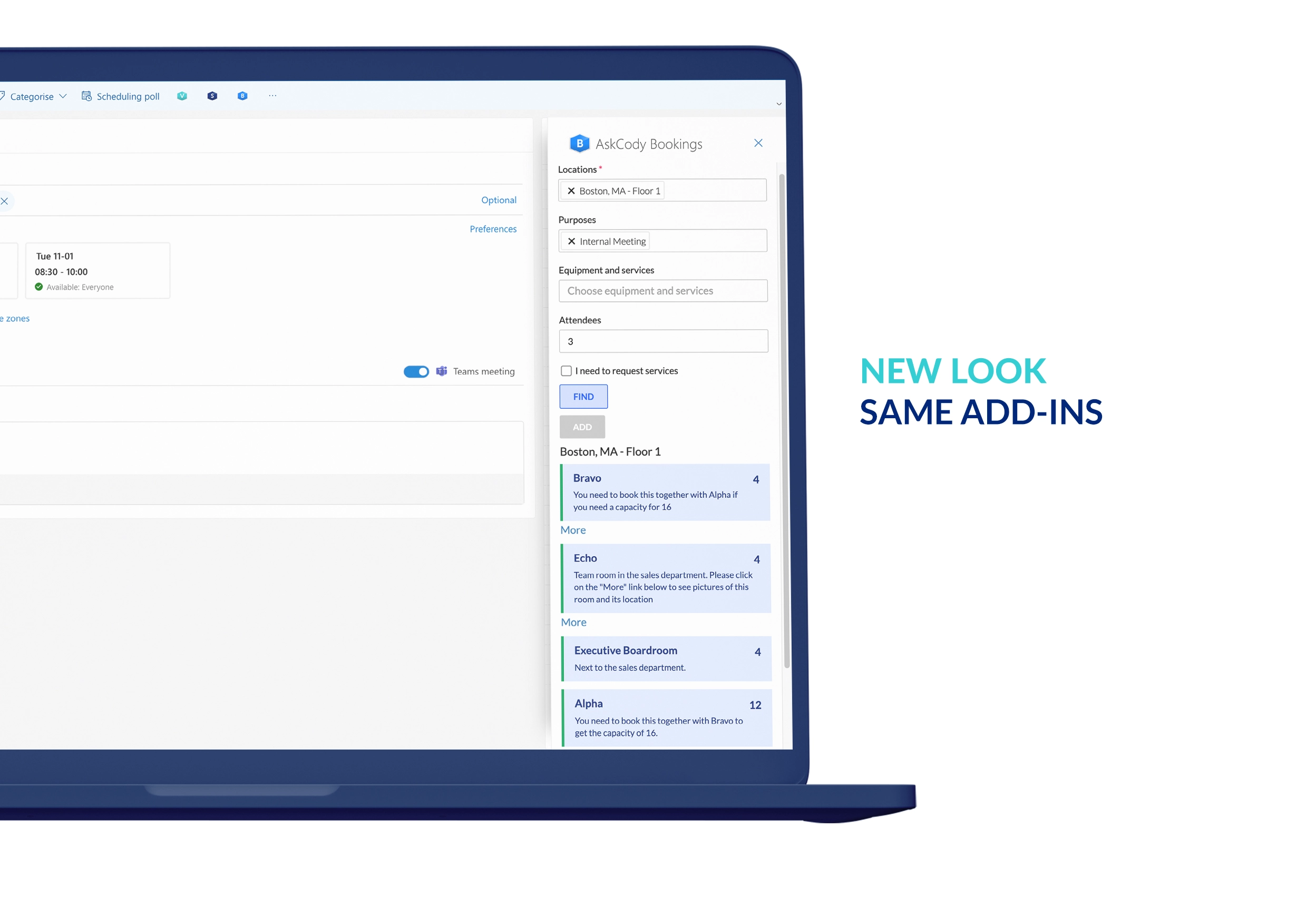The width and height of the screenshot is (1316, 906).
Task: Toggle the Teams meeting switch
Action: point(416,371)
